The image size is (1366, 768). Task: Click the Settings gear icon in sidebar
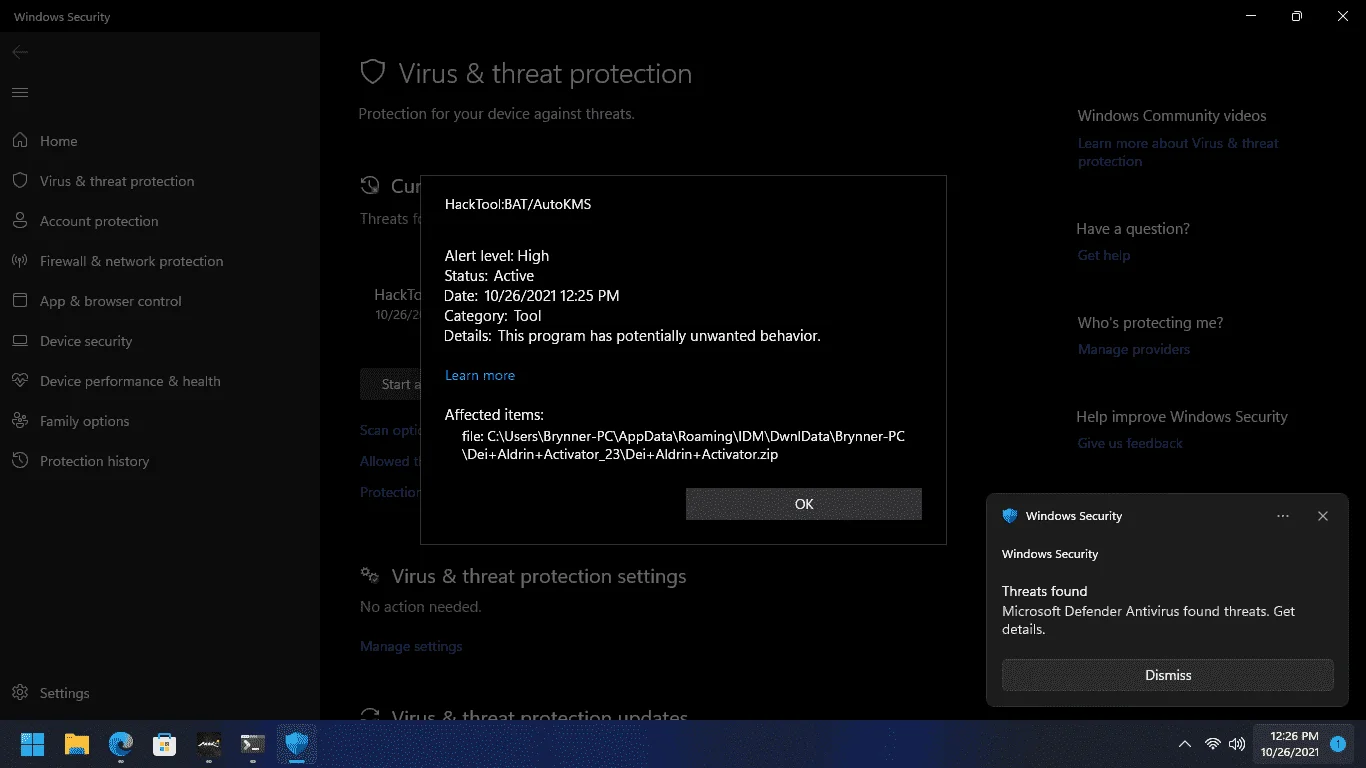[20, 693]
